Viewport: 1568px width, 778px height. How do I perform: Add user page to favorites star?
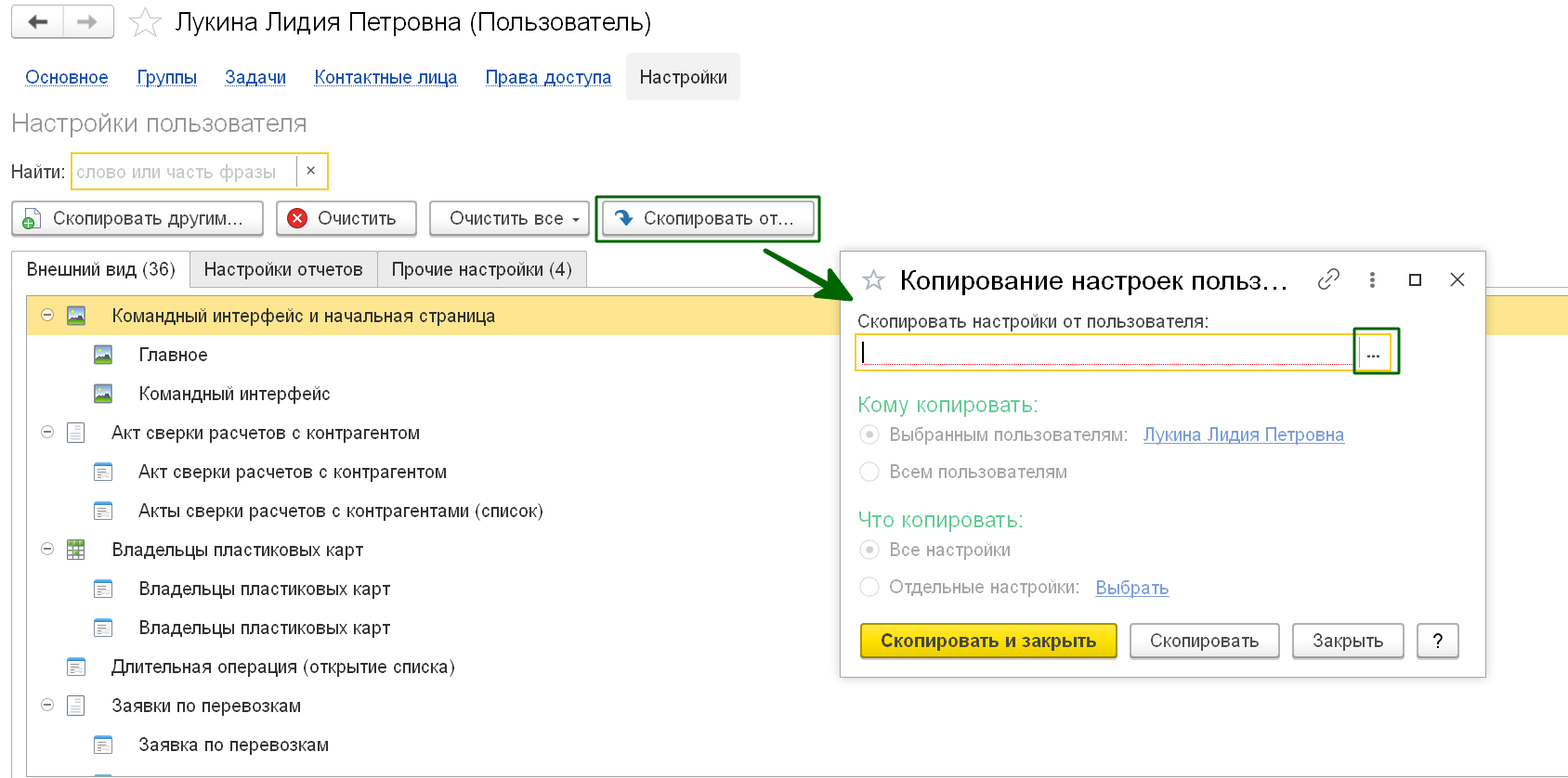[145, 22]
